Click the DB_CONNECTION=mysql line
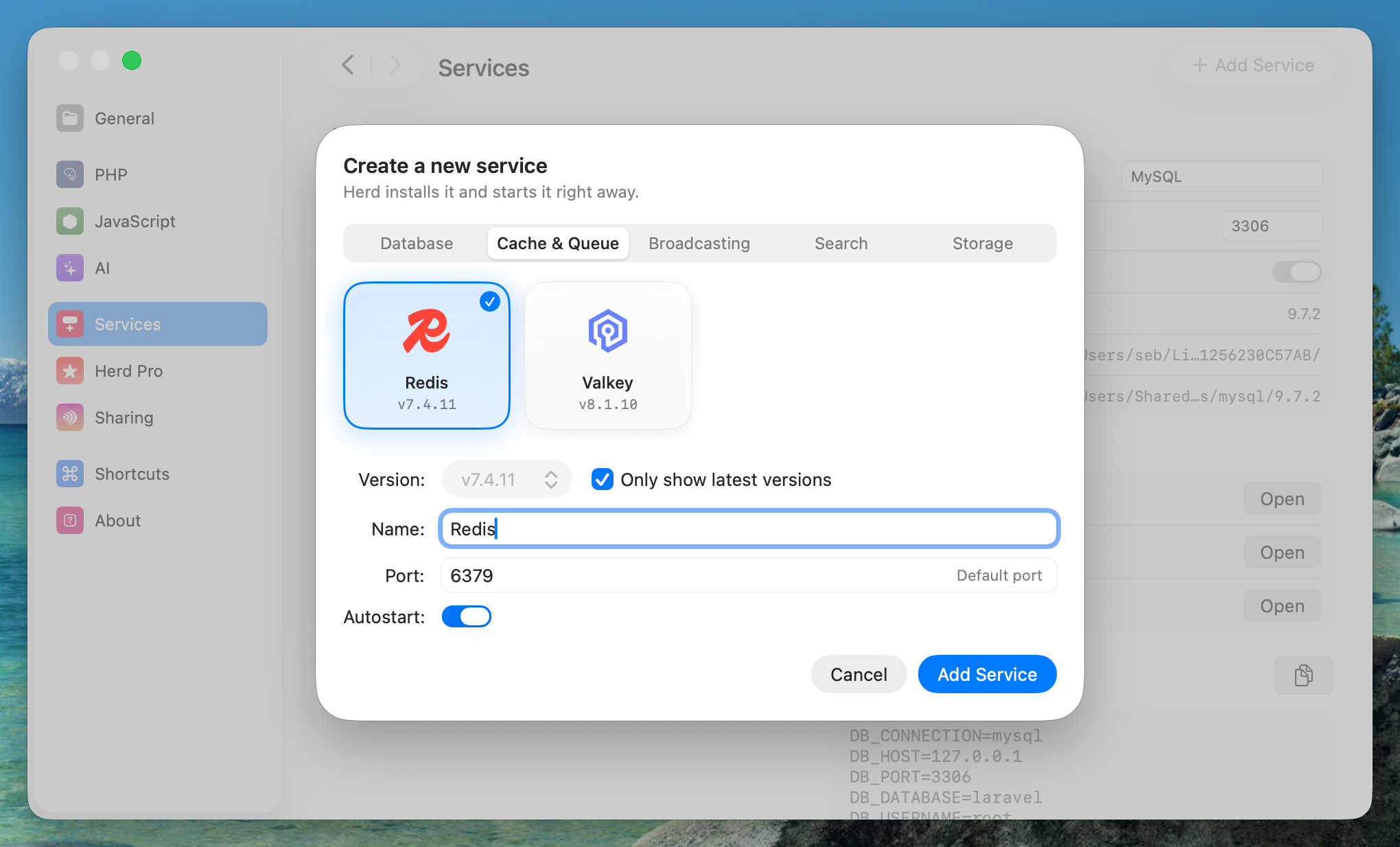 (x=946, y=736)
